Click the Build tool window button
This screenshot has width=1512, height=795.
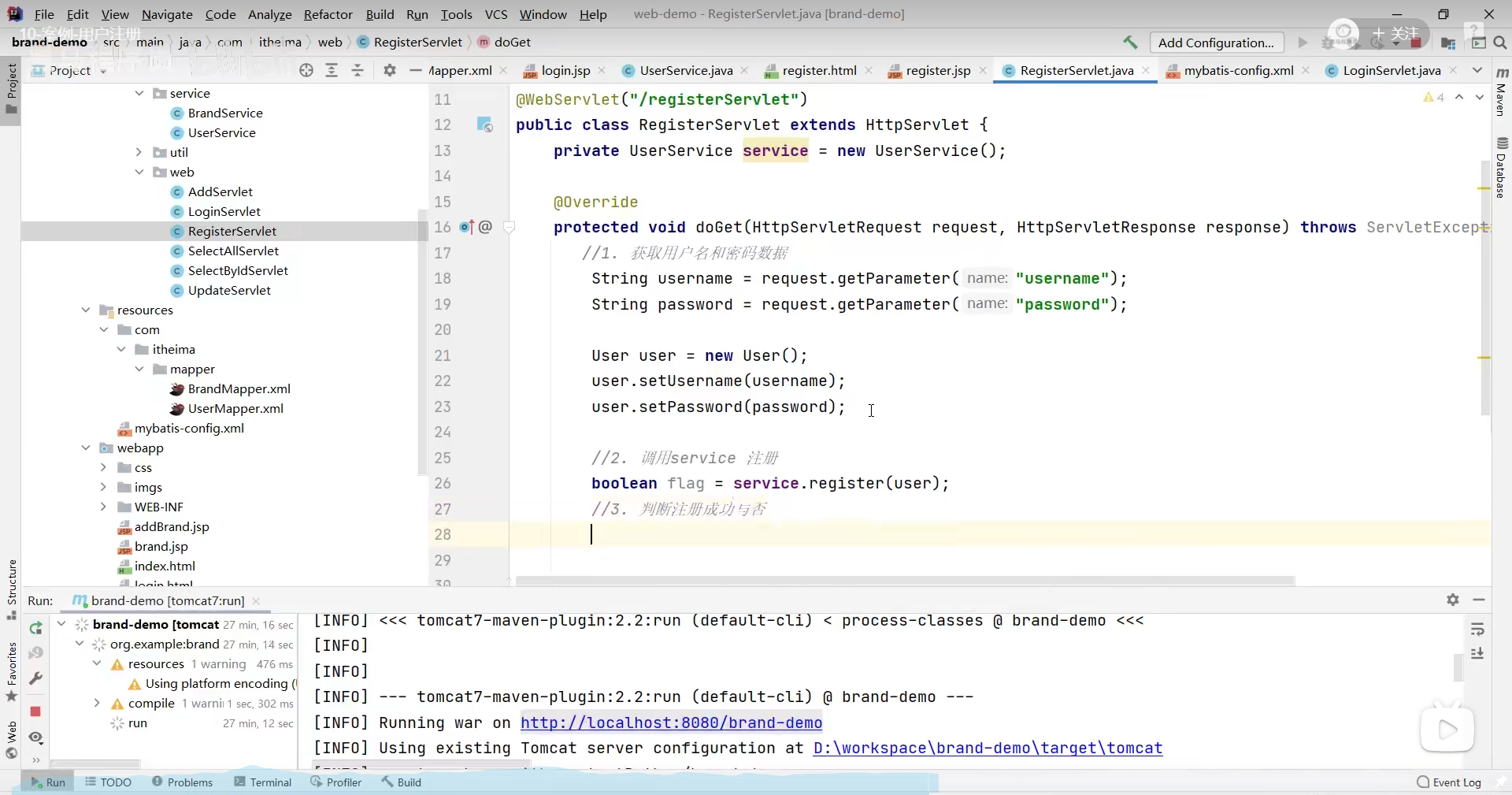pos(401,782)
